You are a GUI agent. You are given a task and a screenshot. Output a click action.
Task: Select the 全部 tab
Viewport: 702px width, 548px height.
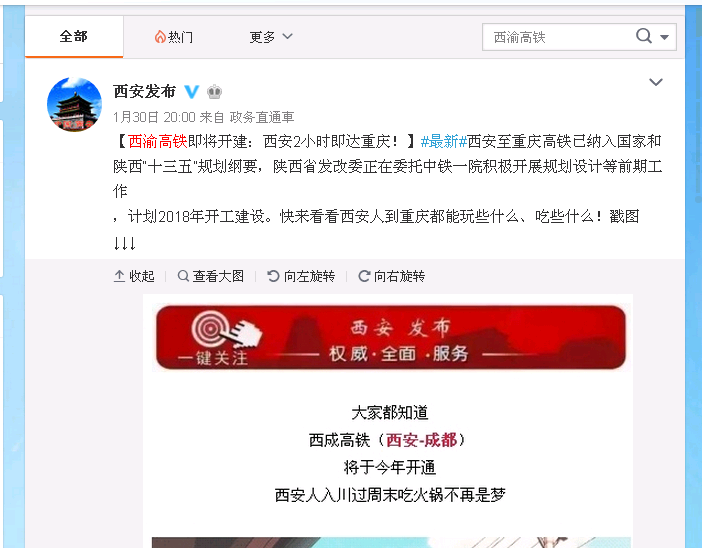(74, 37)
